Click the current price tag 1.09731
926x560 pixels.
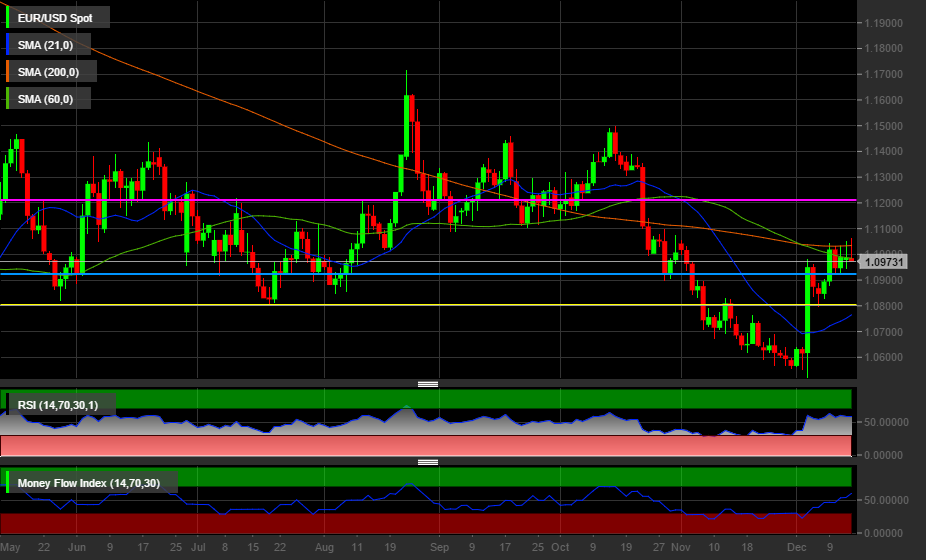pos(885,262)
